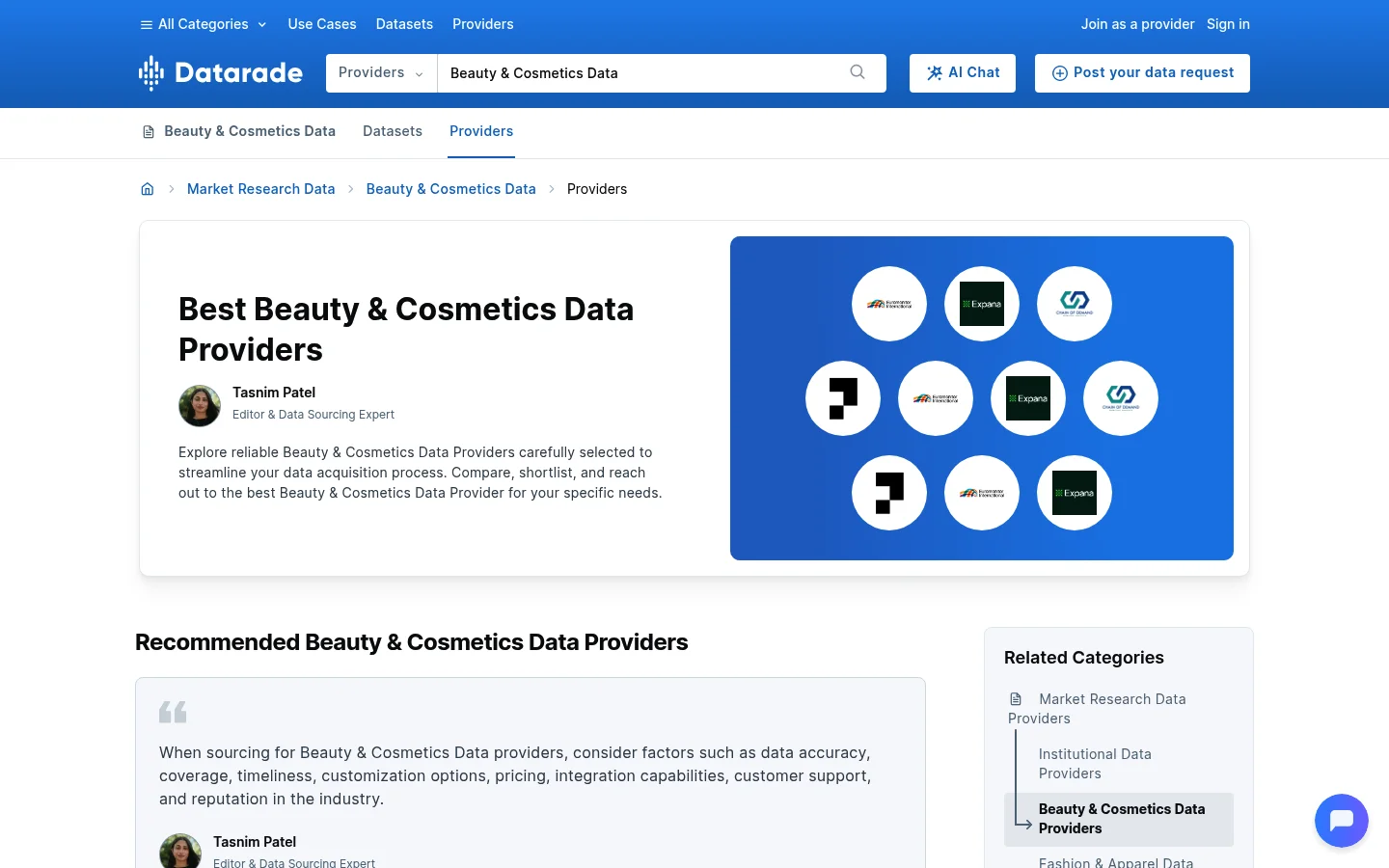Open Datasets in the top navigation

tap(404, 24)
